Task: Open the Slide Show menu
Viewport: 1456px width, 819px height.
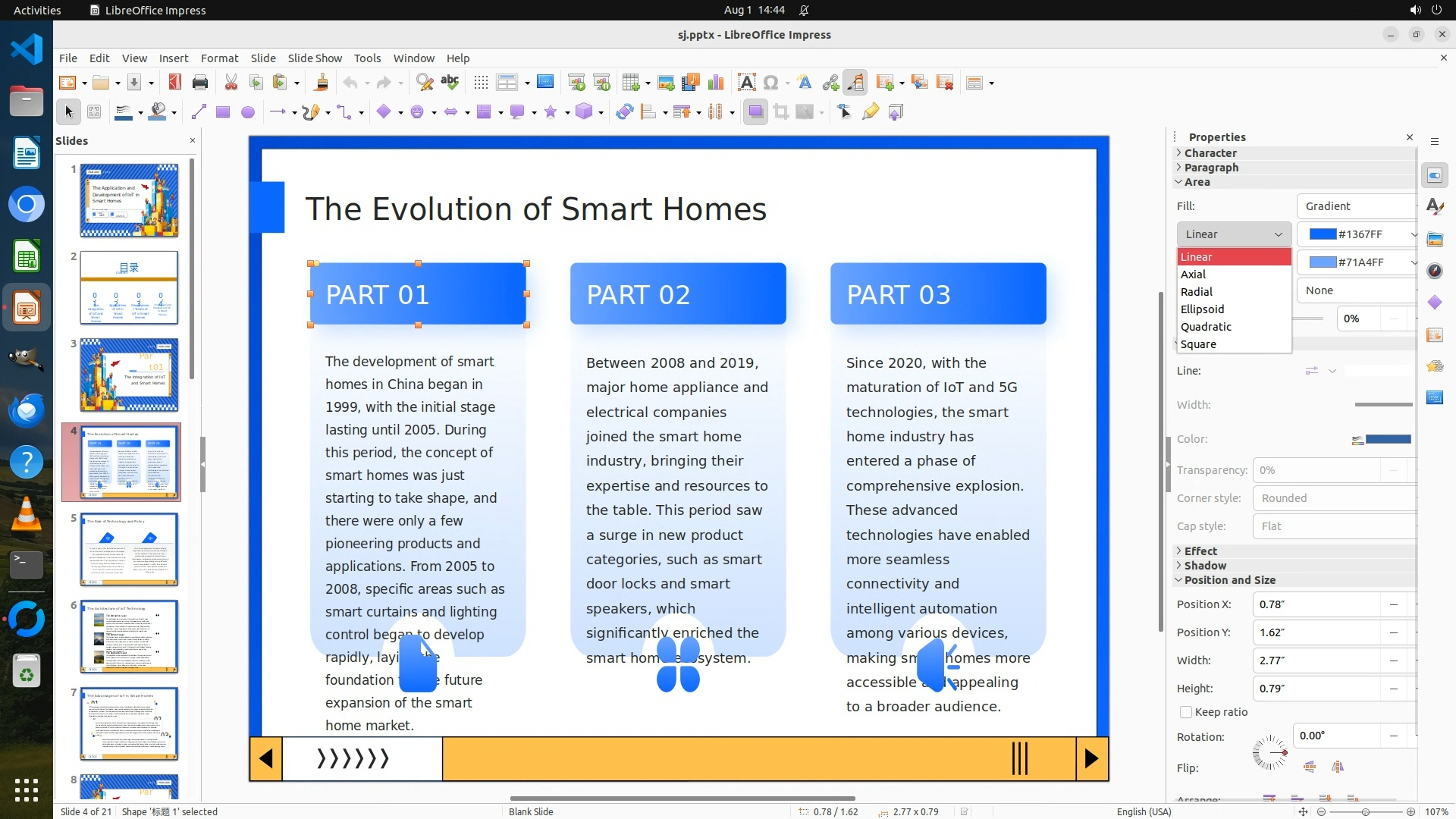Action: [314, 58]
